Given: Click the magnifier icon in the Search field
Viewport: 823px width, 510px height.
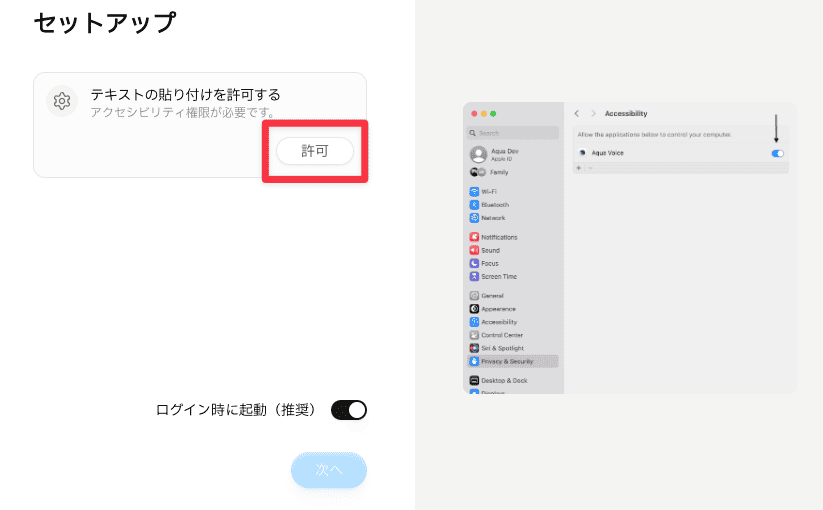Looking at the screenshot, I should click(472, 133).
